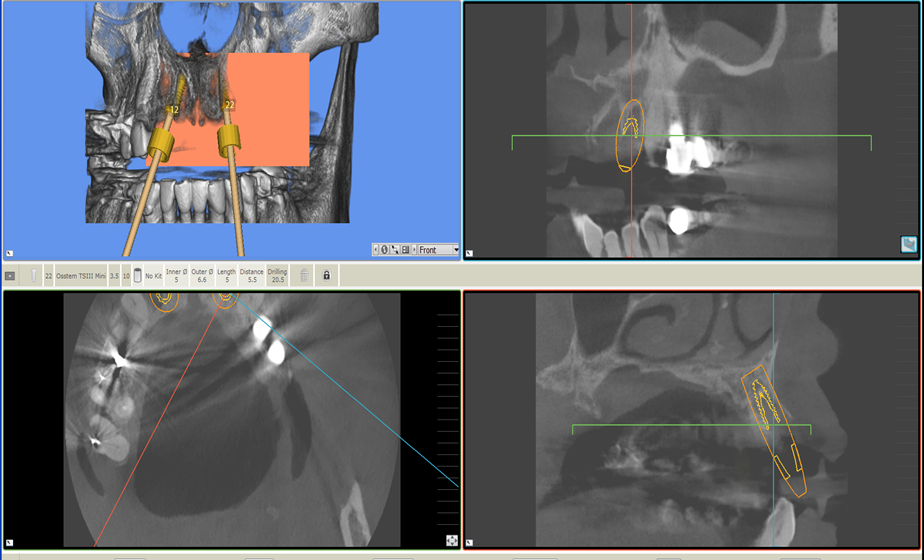This screenshot has height=560, width=924.
Task: Select implant label 12 in 3D view
Action: click(x=174, y=110)
